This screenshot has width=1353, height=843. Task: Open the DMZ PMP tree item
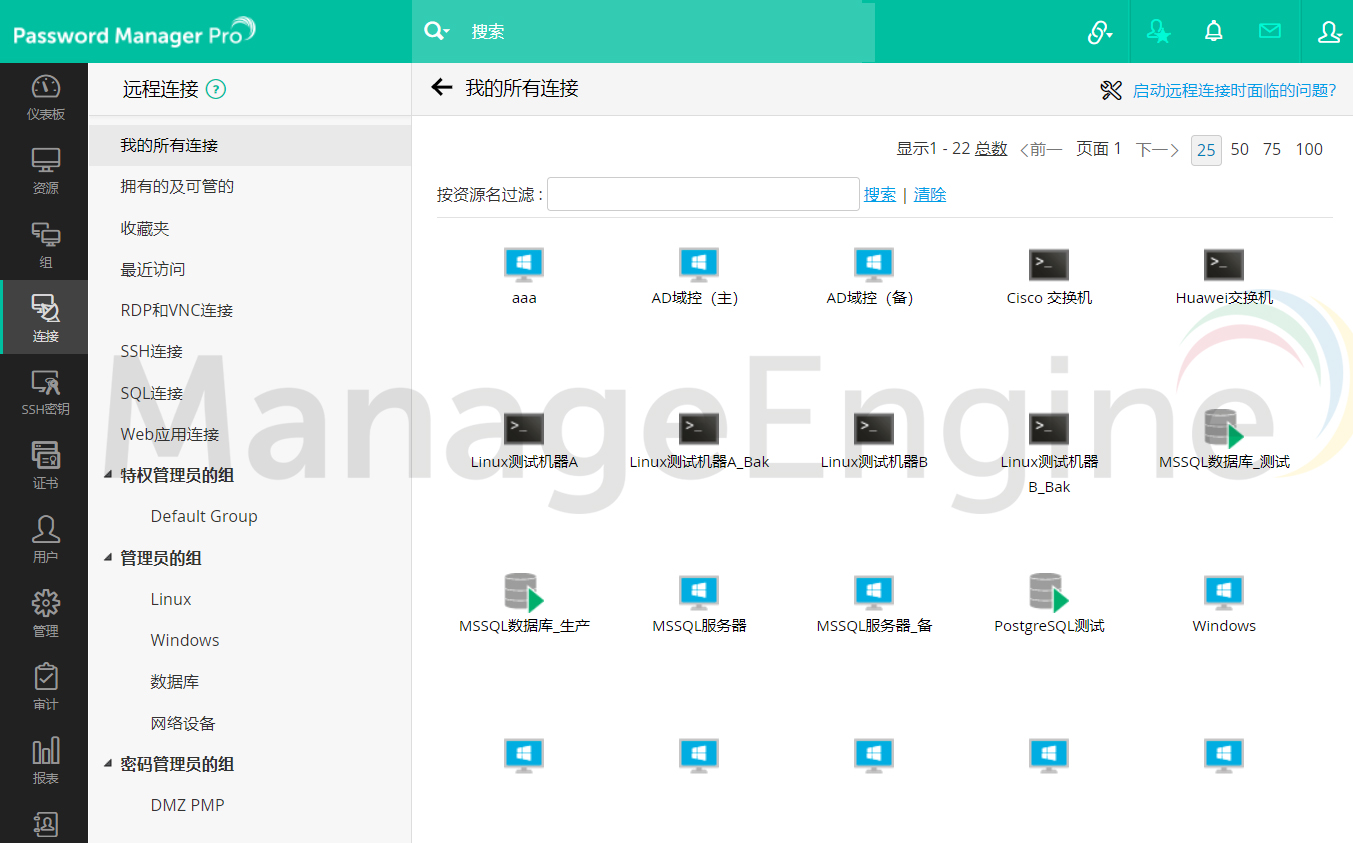click(x=188, y=805)
